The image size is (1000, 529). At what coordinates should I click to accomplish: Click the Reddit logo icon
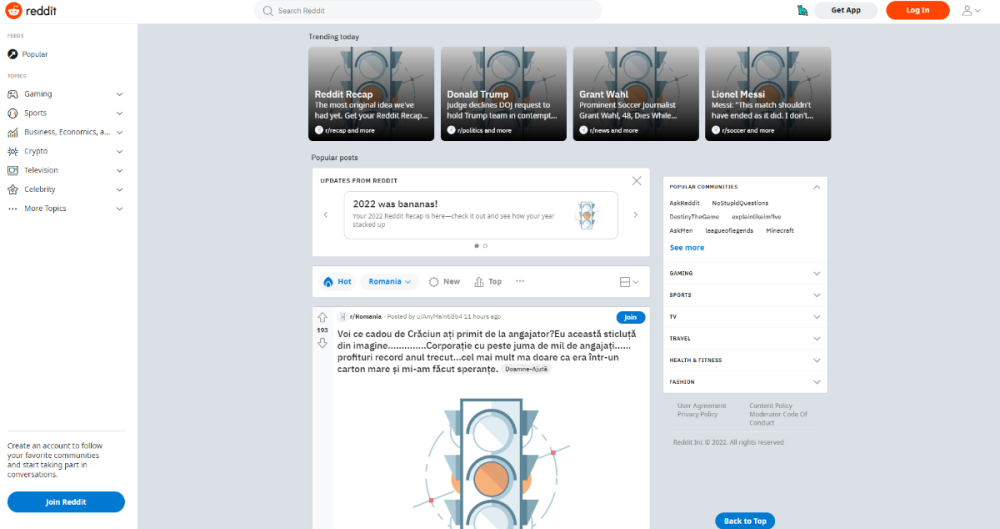(x=13, y=10)
